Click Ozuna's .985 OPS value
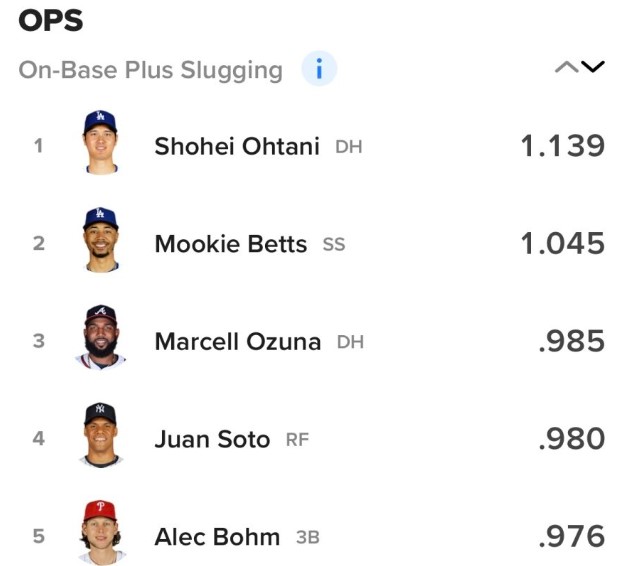This screenshot has width=625, height=566. (x=572, y=341)
